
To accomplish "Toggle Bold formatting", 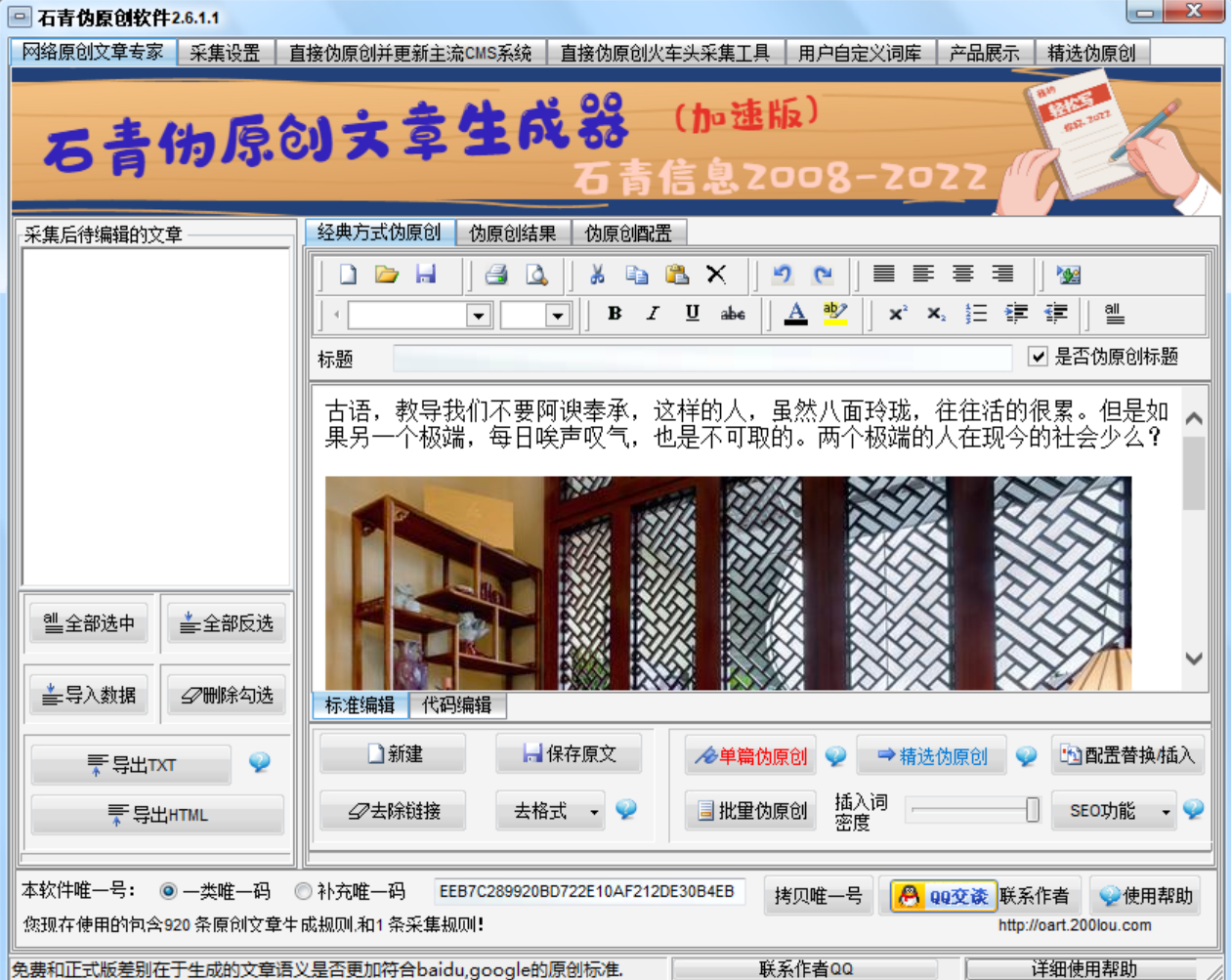I will (x=615, y=314).
